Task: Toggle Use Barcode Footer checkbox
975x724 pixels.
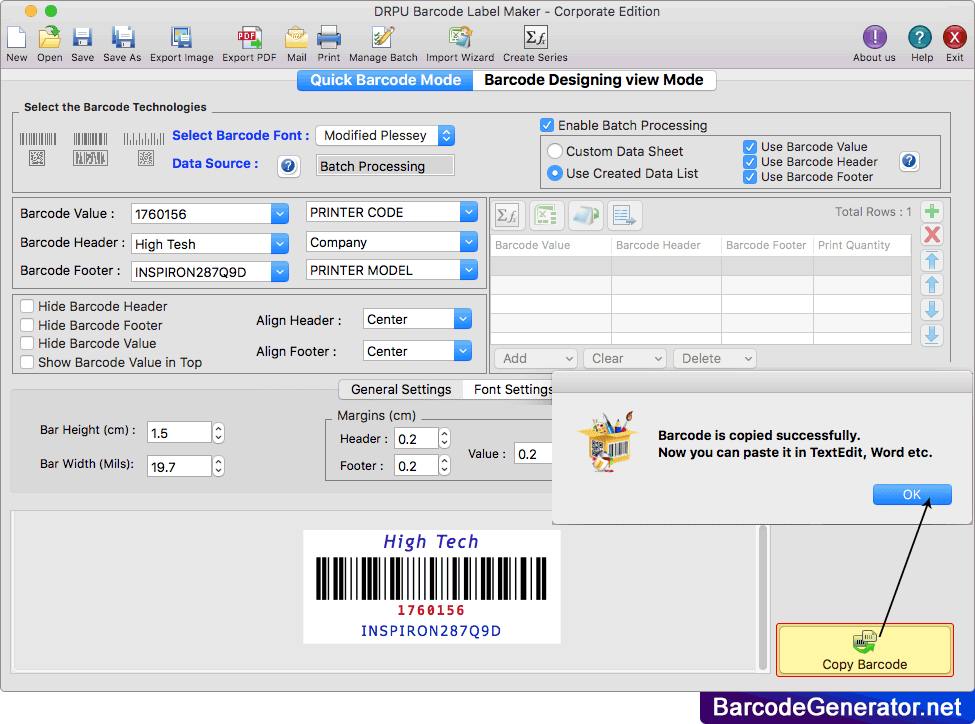Action: coord(750,177)
